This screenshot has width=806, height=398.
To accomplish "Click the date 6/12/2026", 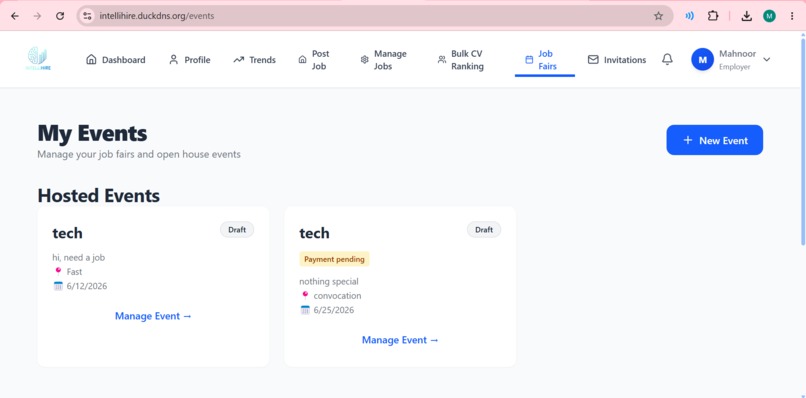I will click(87, 286).
